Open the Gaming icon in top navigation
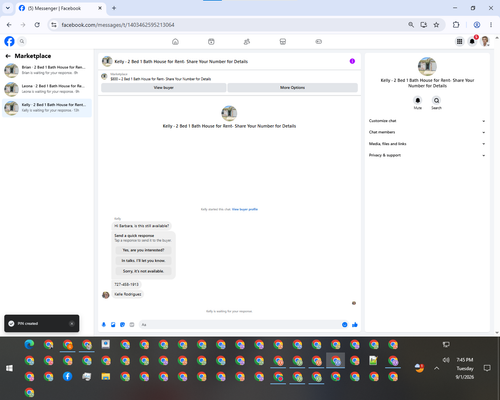Image resolution: width=500 pixels, height=400 pixels. pos(319,42)
